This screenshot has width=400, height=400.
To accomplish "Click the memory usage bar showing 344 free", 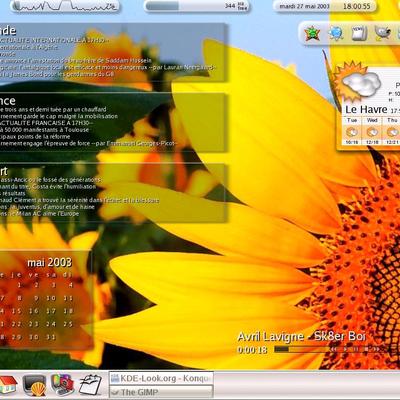I will [x=197, y=6].
